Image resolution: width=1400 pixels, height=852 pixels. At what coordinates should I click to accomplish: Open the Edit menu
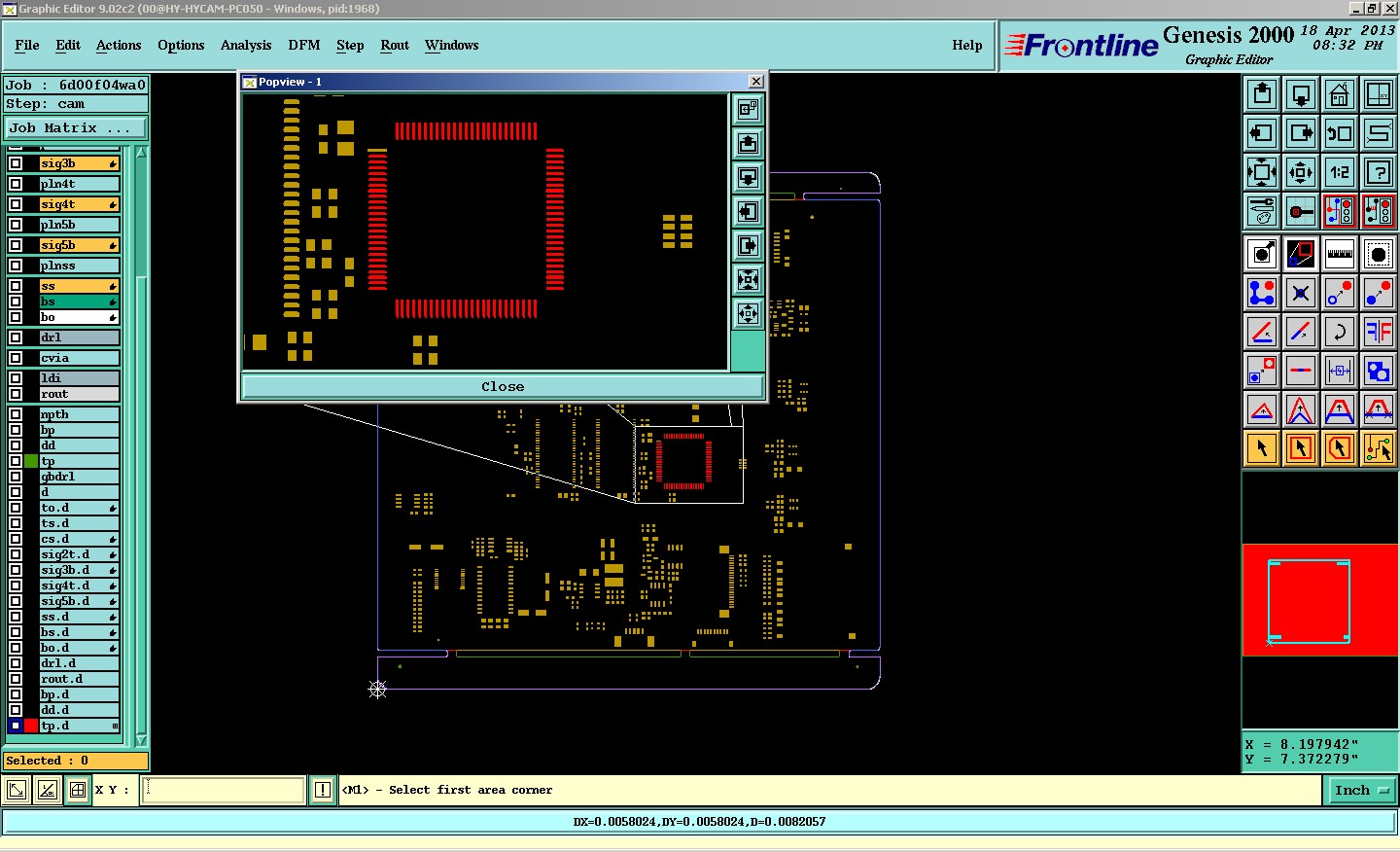[68, 45]
